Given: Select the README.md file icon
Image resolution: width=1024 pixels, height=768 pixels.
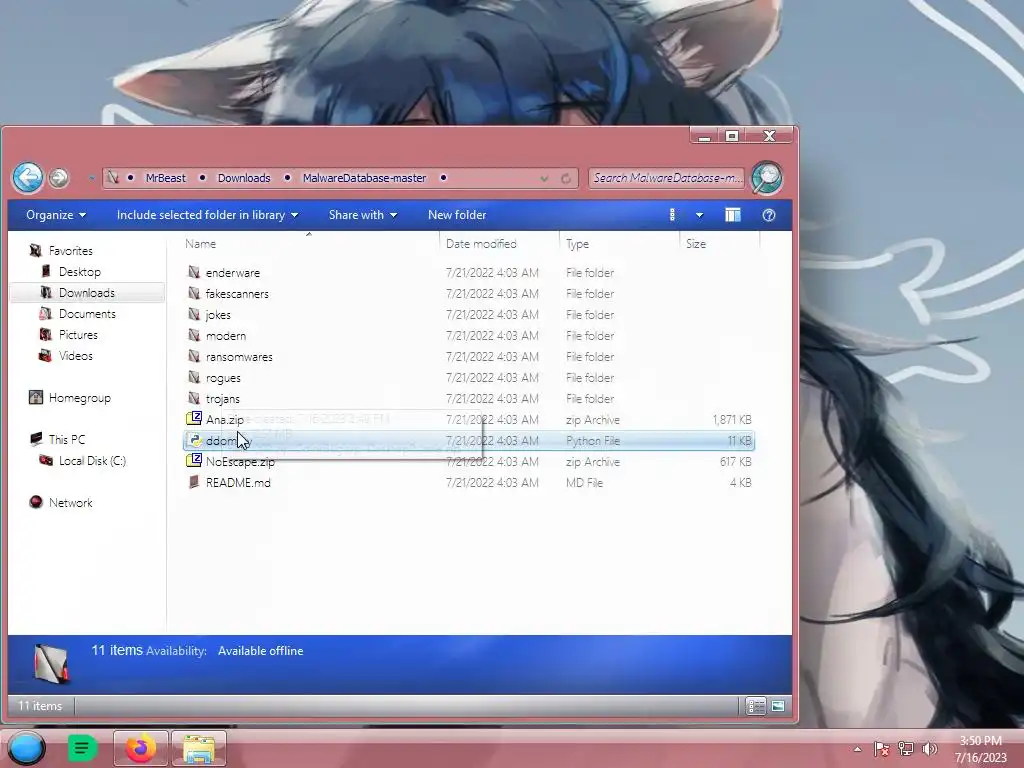Looking at the screenshot, I should click(x=193, y=482).
